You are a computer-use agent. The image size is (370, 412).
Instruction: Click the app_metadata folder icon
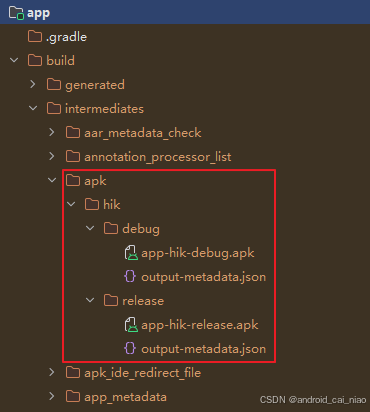73,397
